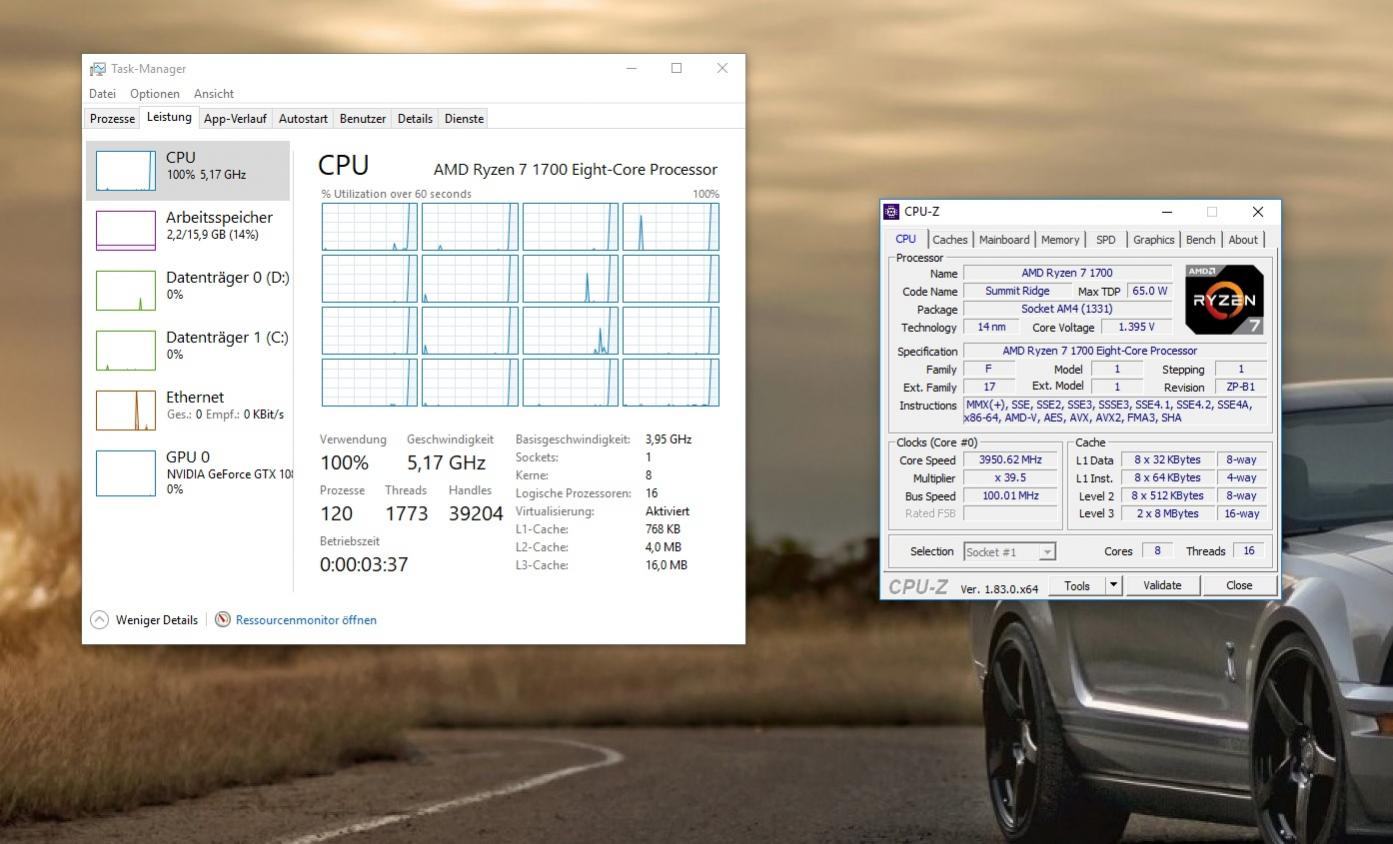Open the Ressourcenmonitor öffnen link

(306, 620)
